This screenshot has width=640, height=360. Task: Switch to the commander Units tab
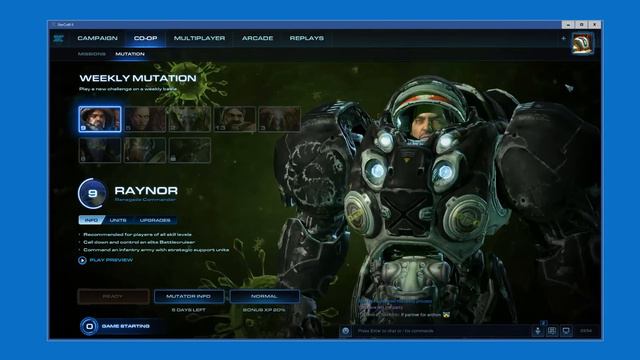118,220
